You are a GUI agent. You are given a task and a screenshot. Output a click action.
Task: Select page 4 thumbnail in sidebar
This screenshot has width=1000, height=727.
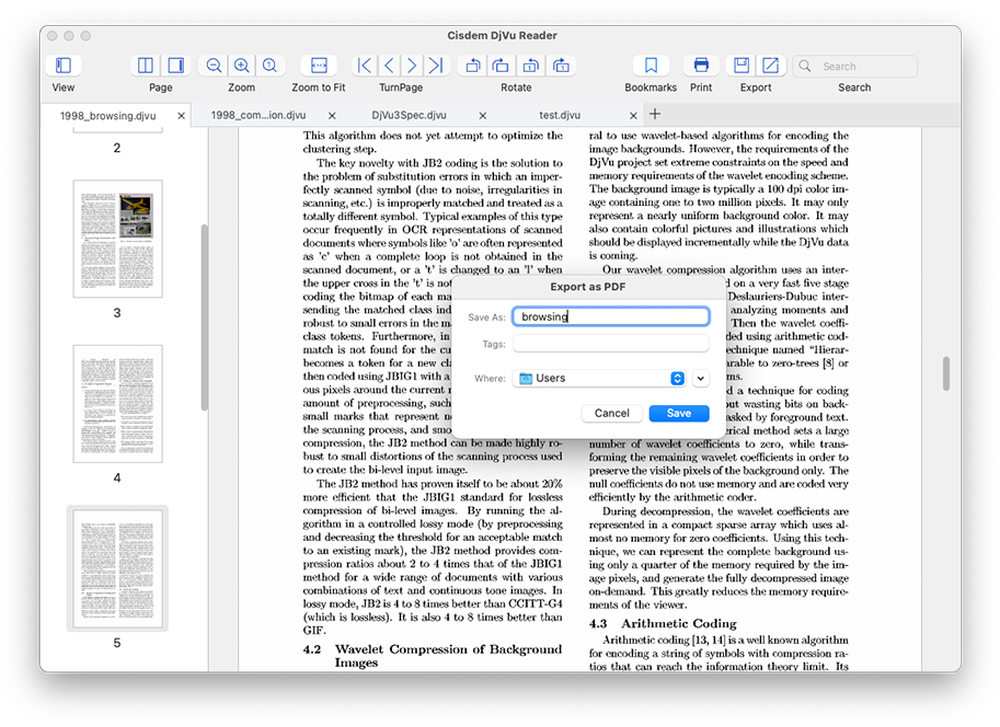click(x=117, y=404)
